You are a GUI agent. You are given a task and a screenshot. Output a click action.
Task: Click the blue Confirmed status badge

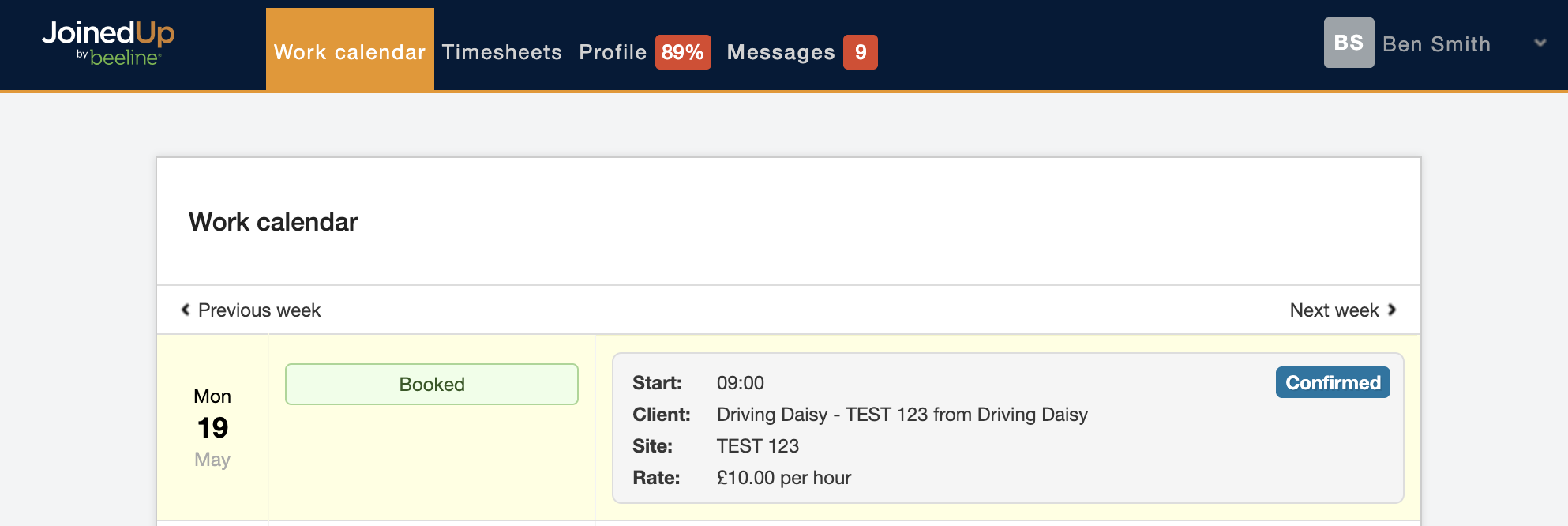pos(1332,383)
